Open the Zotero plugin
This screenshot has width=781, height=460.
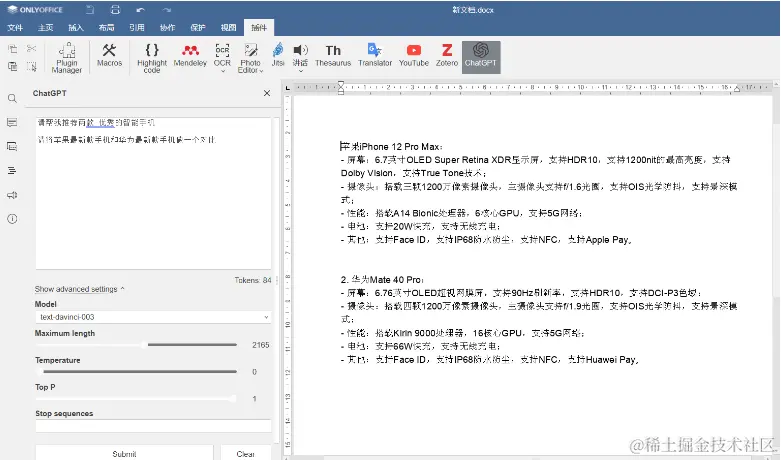[447, 55]
